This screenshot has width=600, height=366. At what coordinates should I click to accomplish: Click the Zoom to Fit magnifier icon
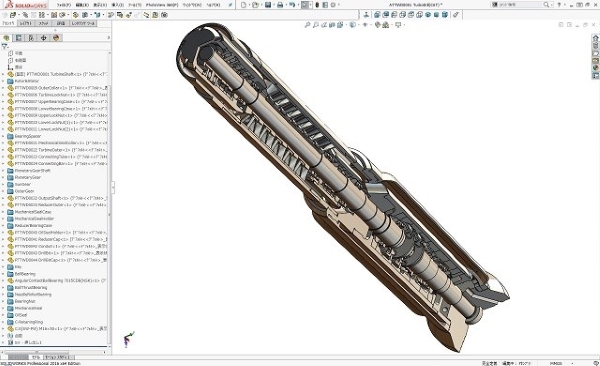tap(307, 25)
